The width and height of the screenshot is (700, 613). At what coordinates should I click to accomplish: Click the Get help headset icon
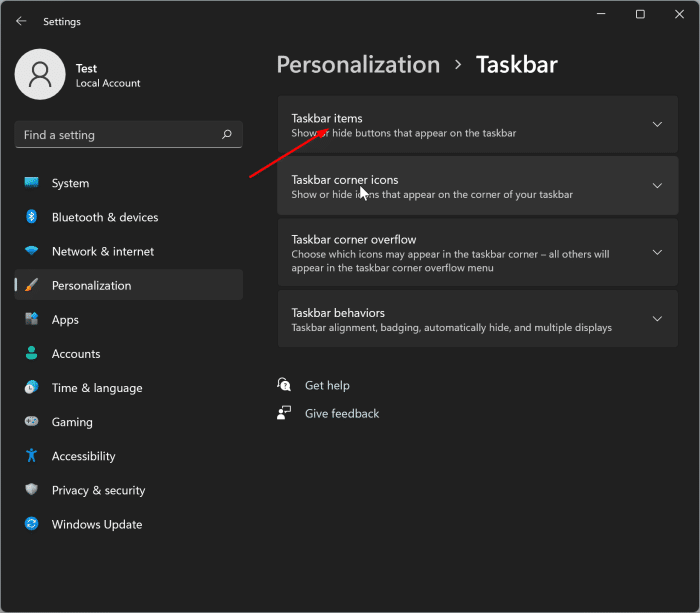click(x=284, y=385)
